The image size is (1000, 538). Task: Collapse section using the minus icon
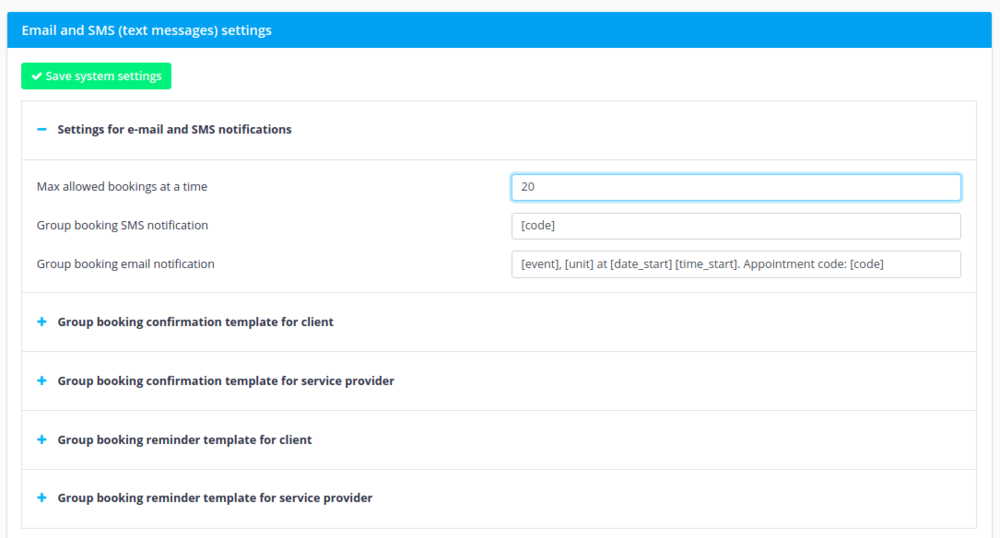coord(42,129)
